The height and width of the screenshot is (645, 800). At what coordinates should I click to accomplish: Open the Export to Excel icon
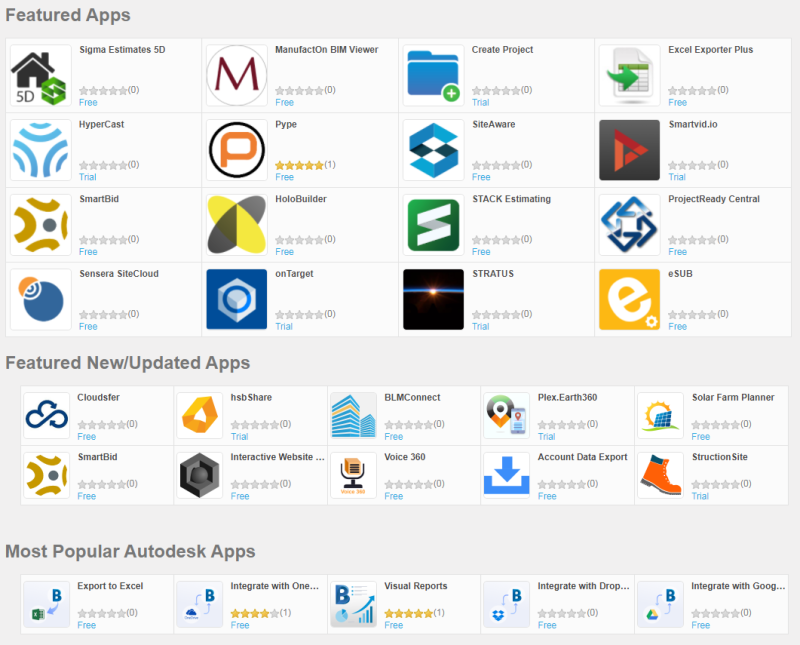pyautogui.click(x=46, y=604)
